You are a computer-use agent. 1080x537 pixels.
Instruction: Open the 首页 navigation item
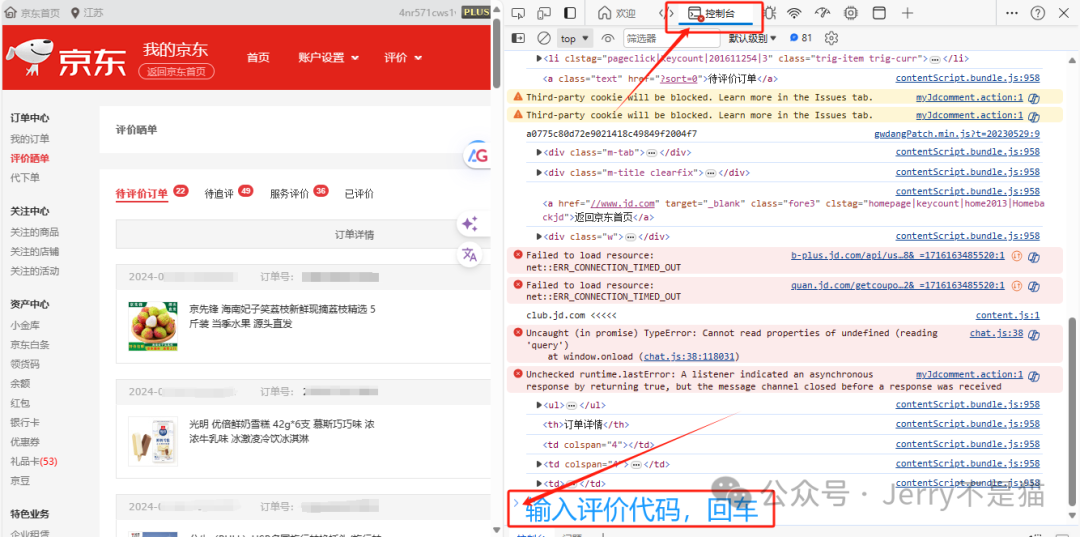pos(258,57)
